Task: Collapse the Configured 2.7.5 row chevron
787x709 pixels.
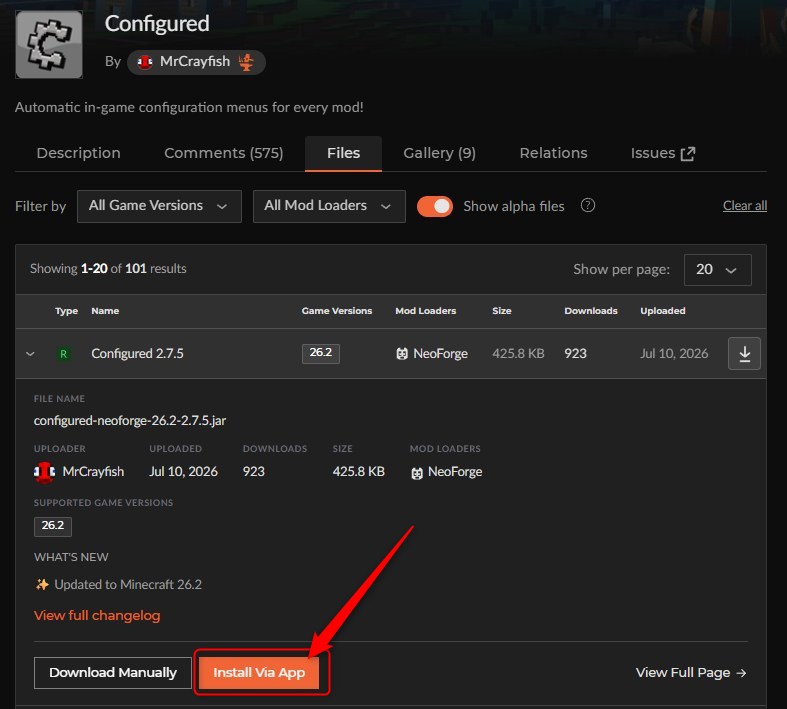Action: pos(30,354)
